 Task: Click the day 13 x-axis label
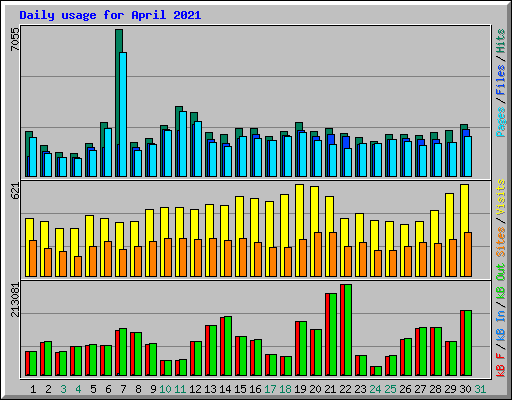pyautogui.click(x=210, y=389)
